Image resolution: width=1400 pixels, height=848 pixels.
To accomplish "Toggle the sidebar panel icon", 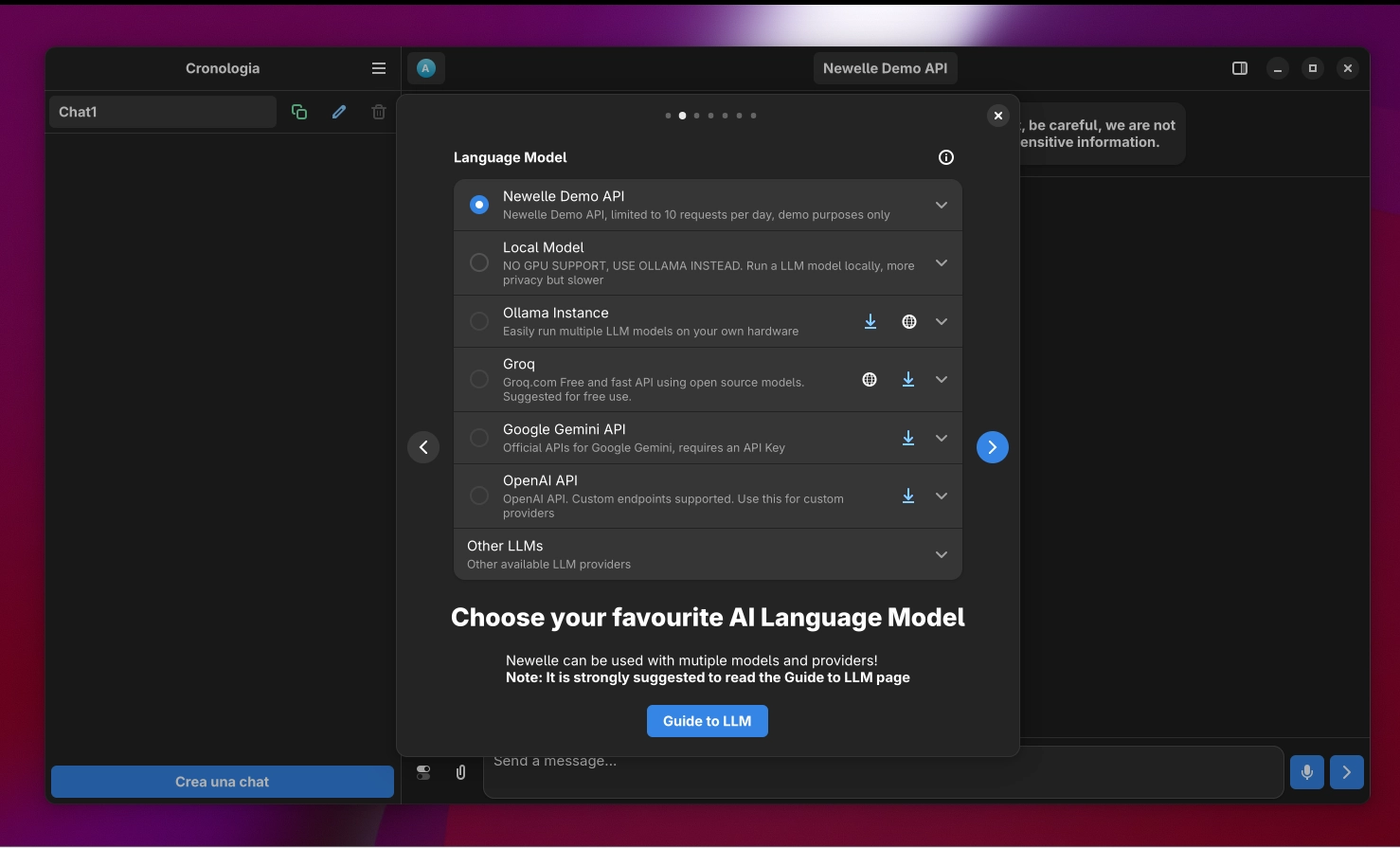I will point(1240,68).
